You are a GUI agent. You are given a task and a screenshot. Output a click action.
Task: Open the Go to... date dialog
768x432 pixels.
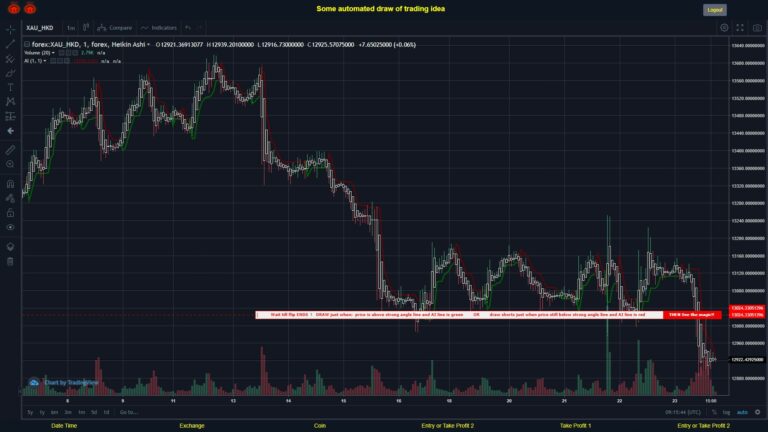coord(128,412)
